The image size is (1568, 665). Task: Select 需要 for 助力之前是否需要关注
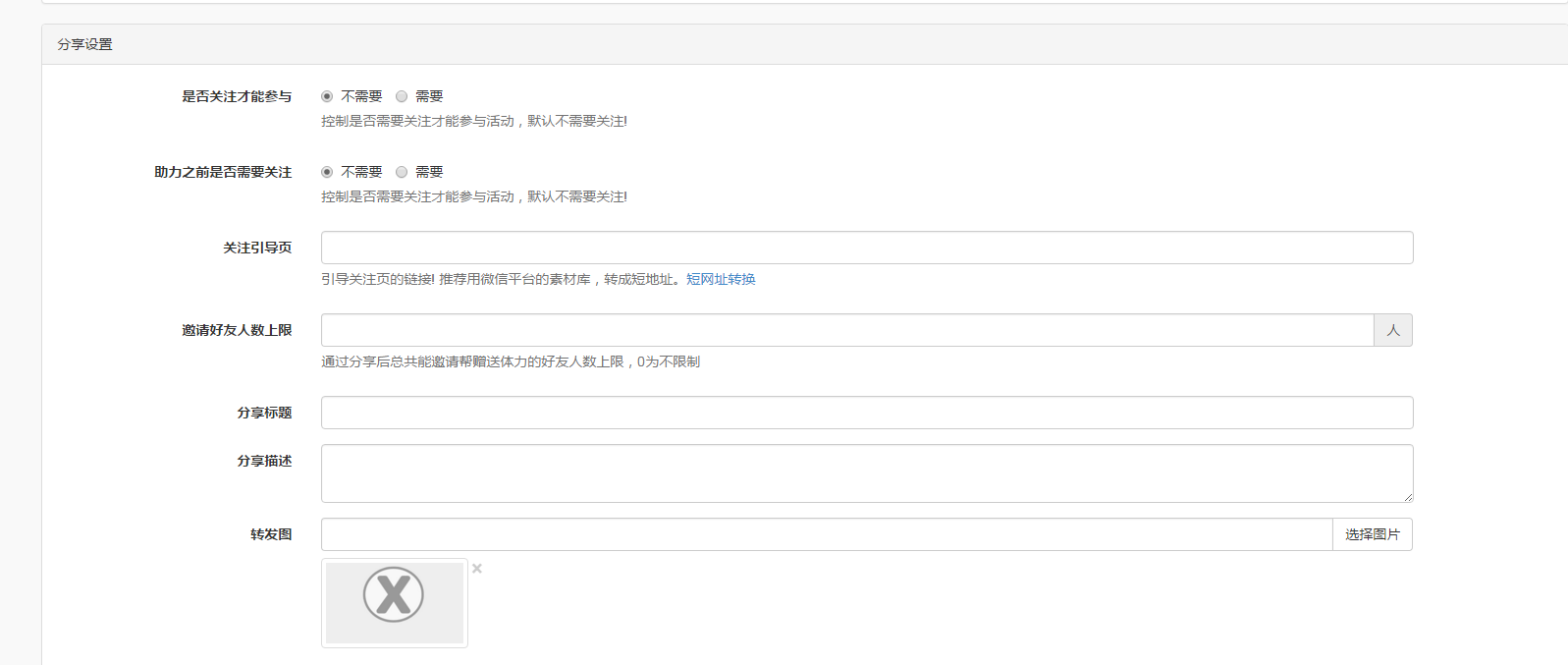point(402,172)
